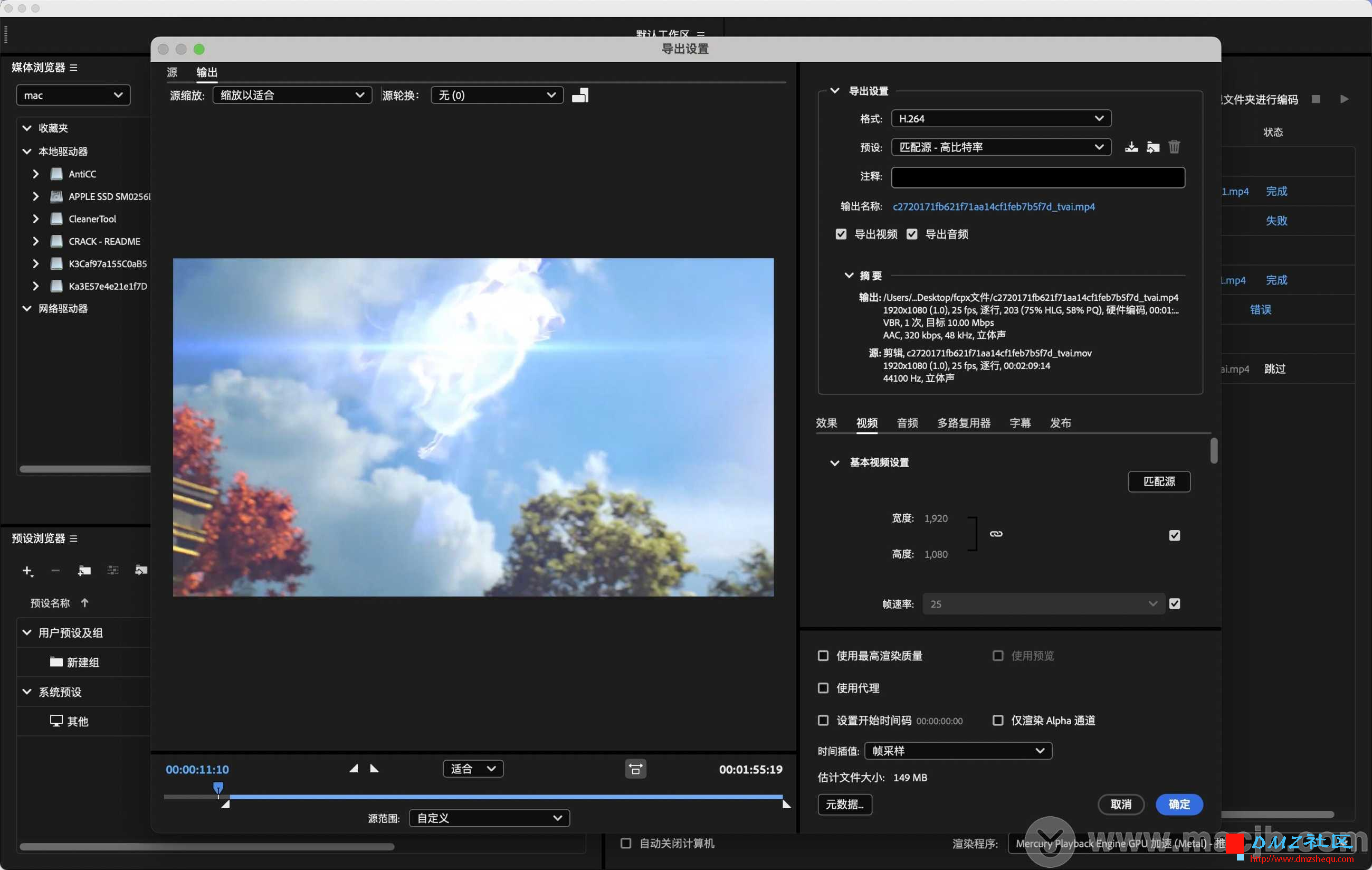The image size is (1372, 870).
Task: Stop queue square button in queue panel
Action: (x=1316, y=99)
